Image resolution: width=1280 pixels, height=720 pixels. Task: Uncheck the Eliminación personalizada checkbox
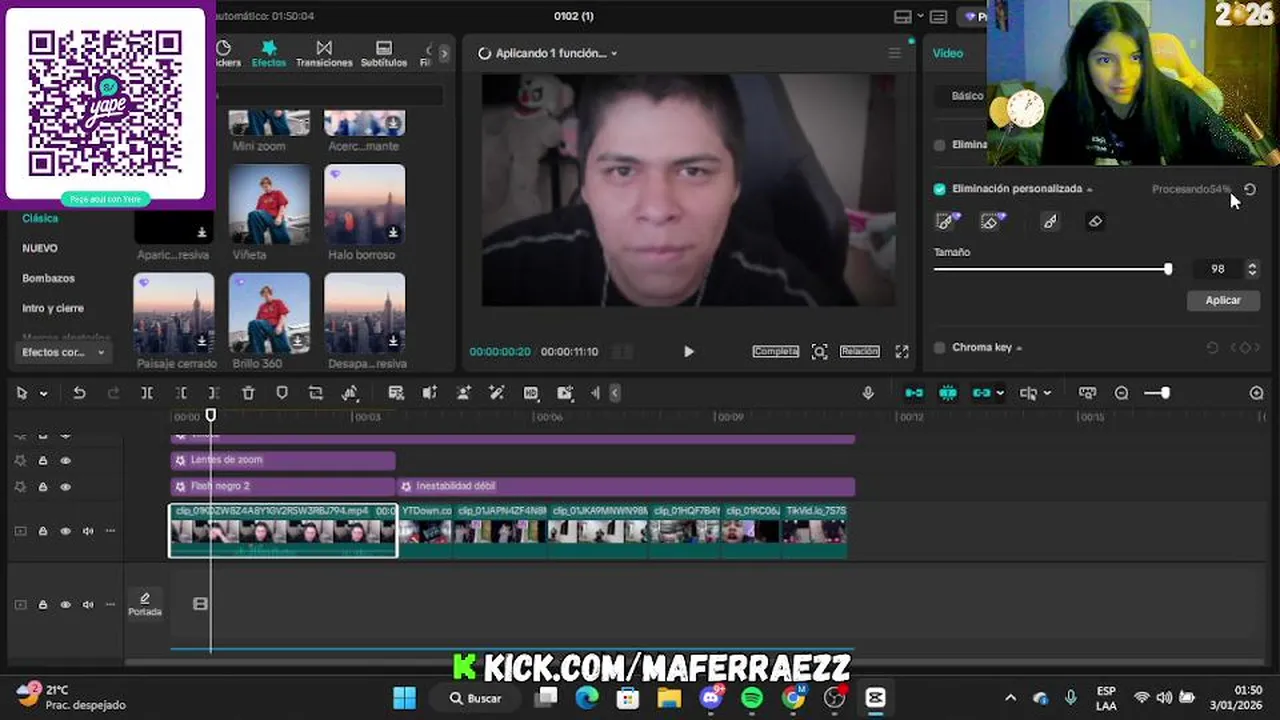click(x=939, y=189)
